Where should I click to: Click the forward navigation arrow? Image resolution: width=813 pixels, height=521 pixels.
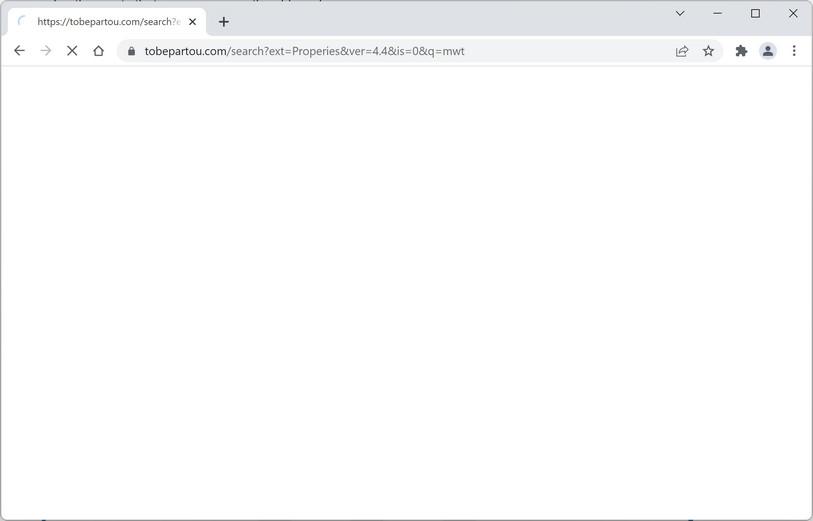46,51
